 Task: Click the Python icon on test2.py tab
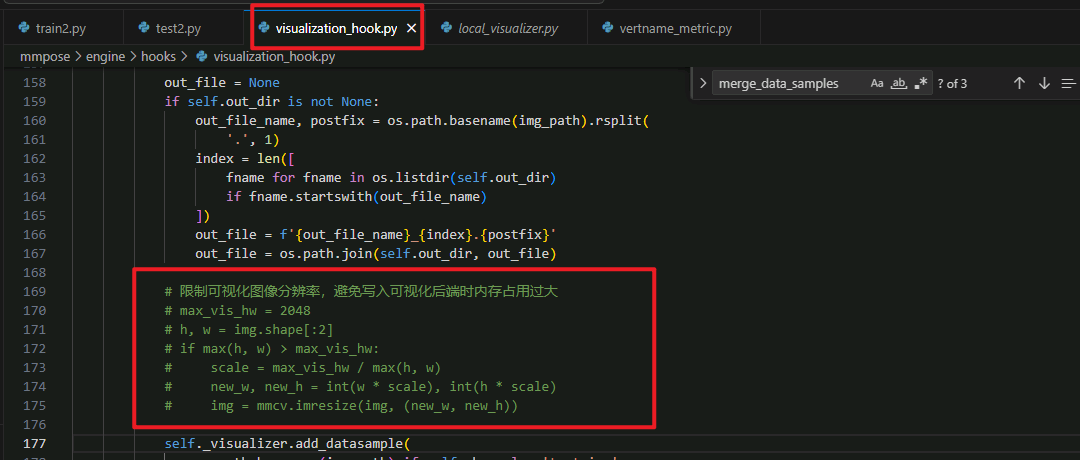144,28
